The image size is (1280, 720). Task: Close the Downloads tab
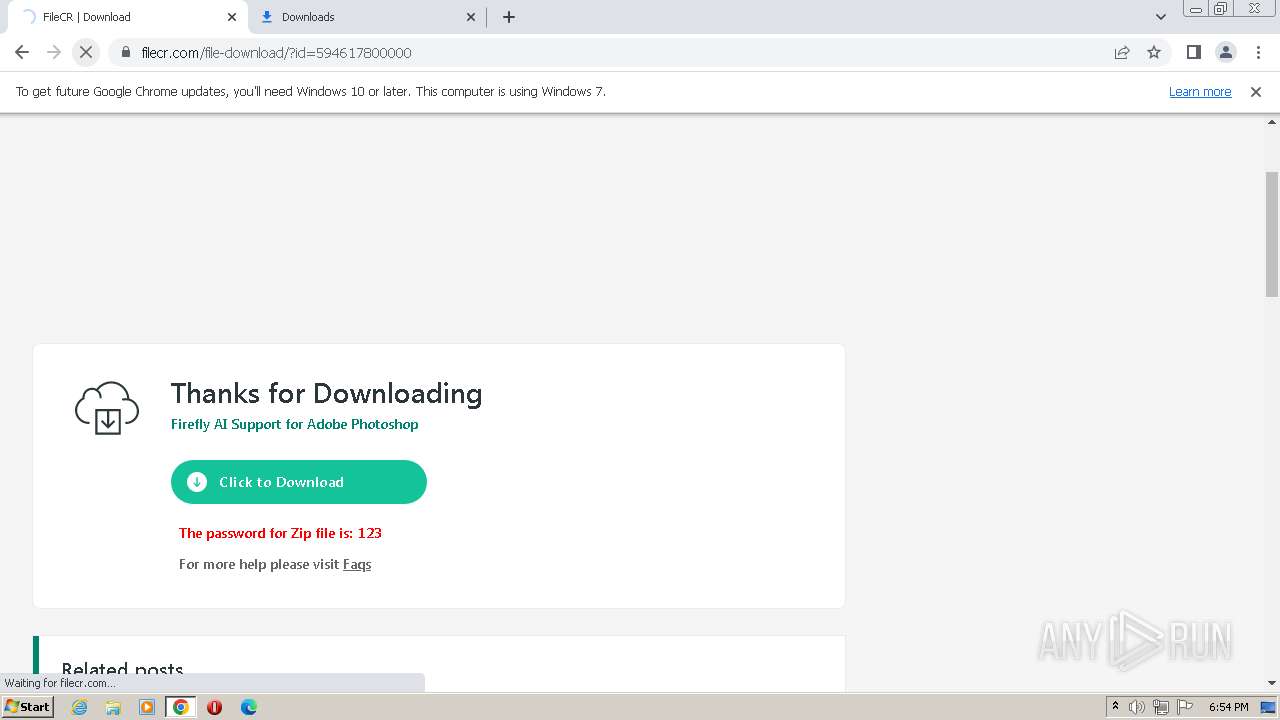pyautogui.click(x=471, y=17)
